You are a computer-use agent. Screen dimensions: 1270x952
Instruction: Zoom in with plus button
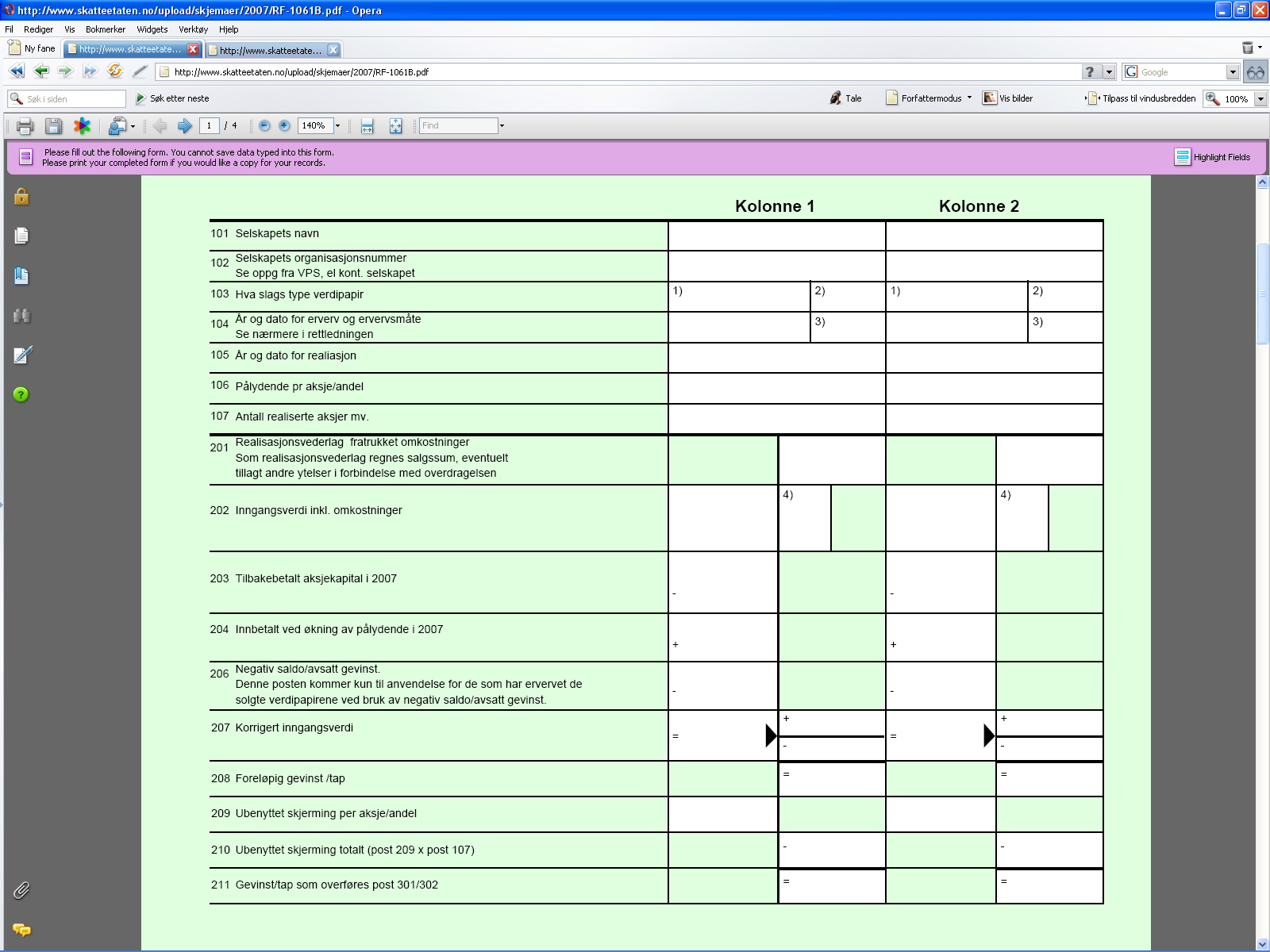click(284, 125)
